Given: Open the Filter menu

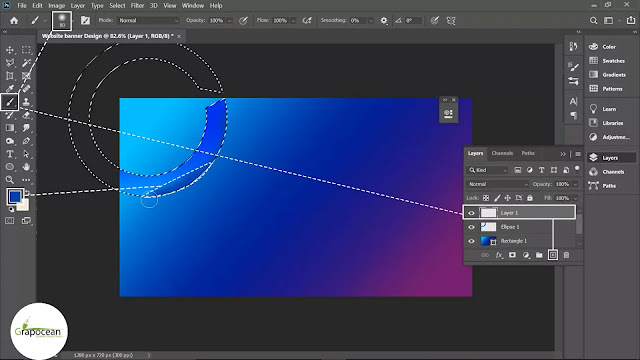Looking at the screenshot, I should [x=138, y=6].
